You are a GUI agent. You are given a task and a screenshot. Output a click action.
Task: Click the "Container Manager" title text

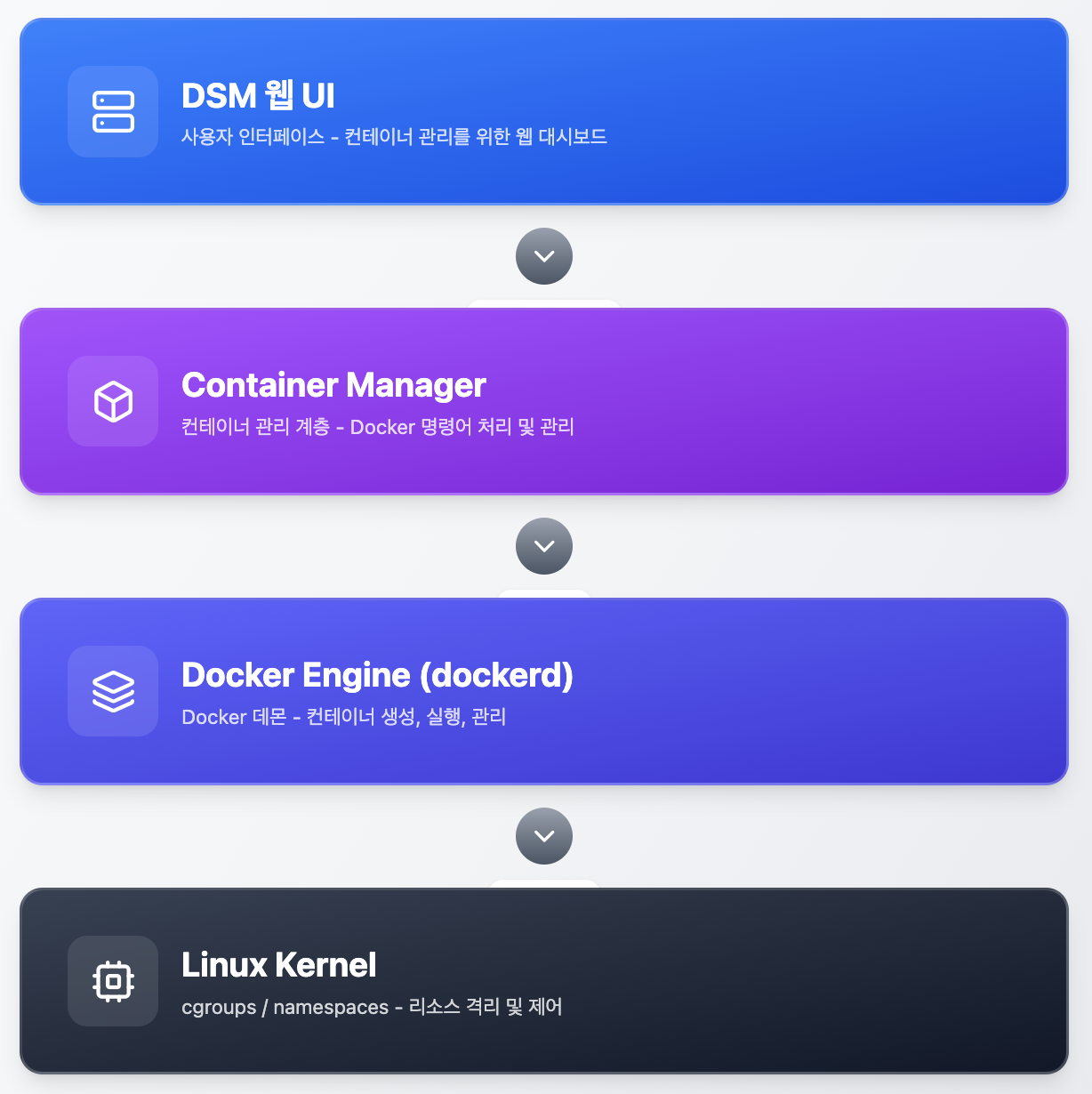333,385
